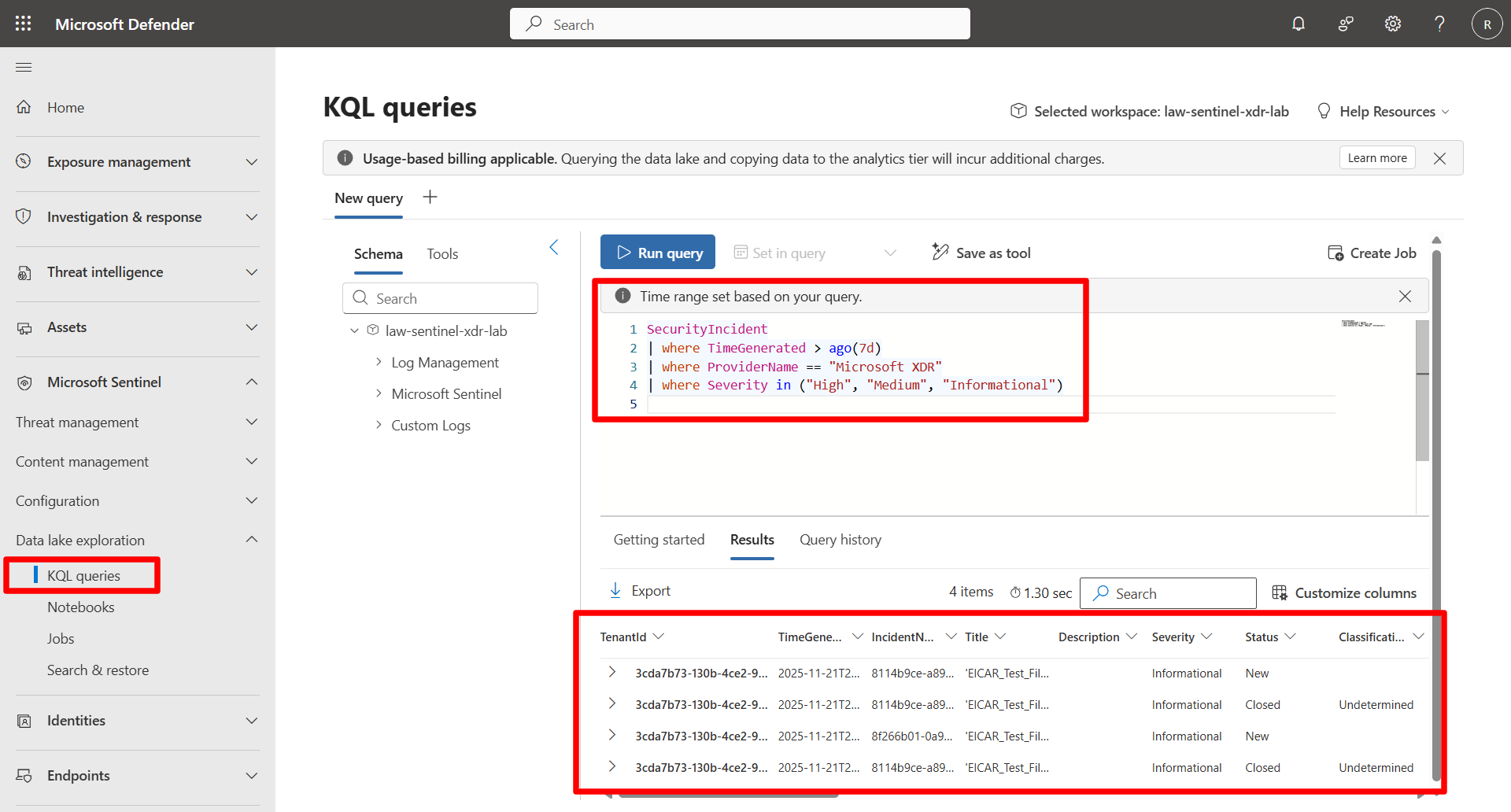Viewport: 1511px width, 812px height.
Task: Switch to Getting started tab
Action: [x=659, y=540]
